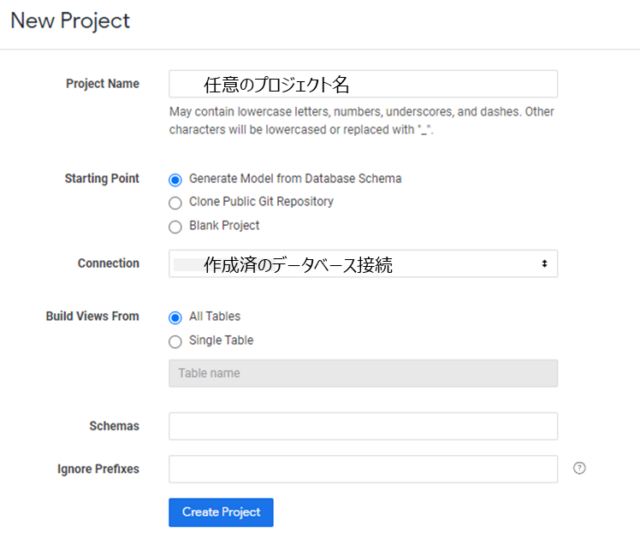
Task: Click the All Tables label text
Action: [215, 316]
